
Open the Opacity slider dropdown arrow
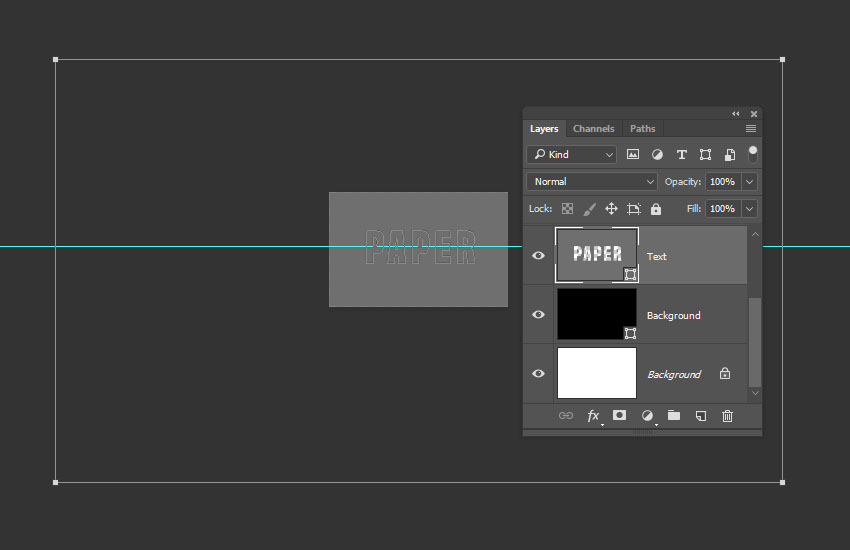(x=750, y=182)
